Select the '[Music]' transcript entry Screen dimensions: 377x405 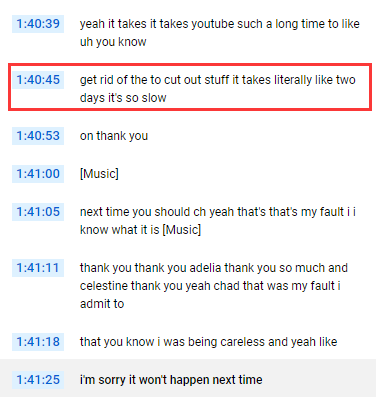pos(188,174)
